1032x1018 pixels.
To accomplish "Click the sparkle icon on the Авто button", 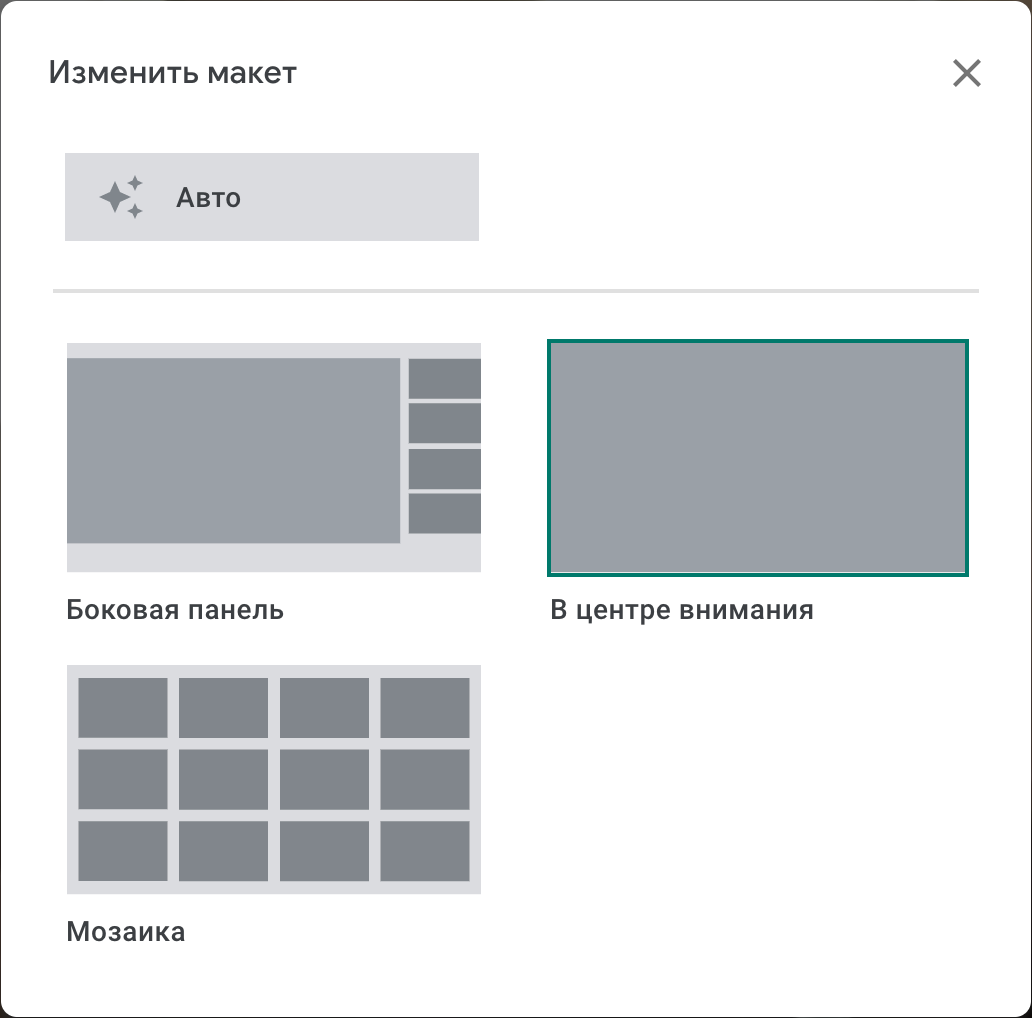I will tap(121, 197).
